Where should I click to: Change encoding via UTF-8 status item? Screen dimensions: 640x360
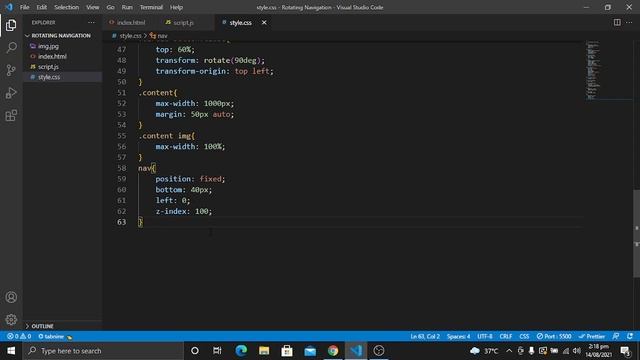tap(485, 336)
